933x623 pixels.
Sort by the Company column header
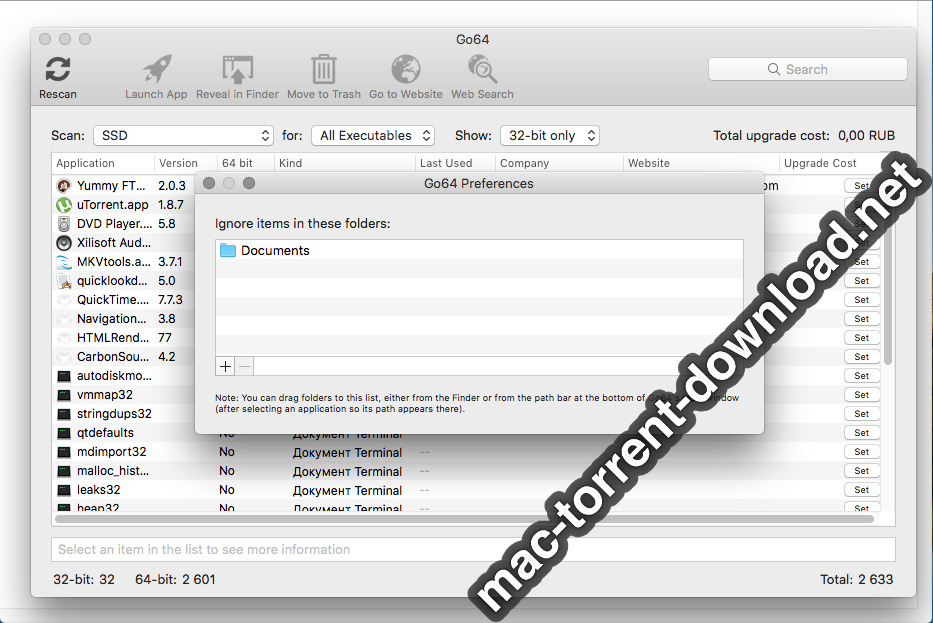pyautogui.click(x=559, y=163)
